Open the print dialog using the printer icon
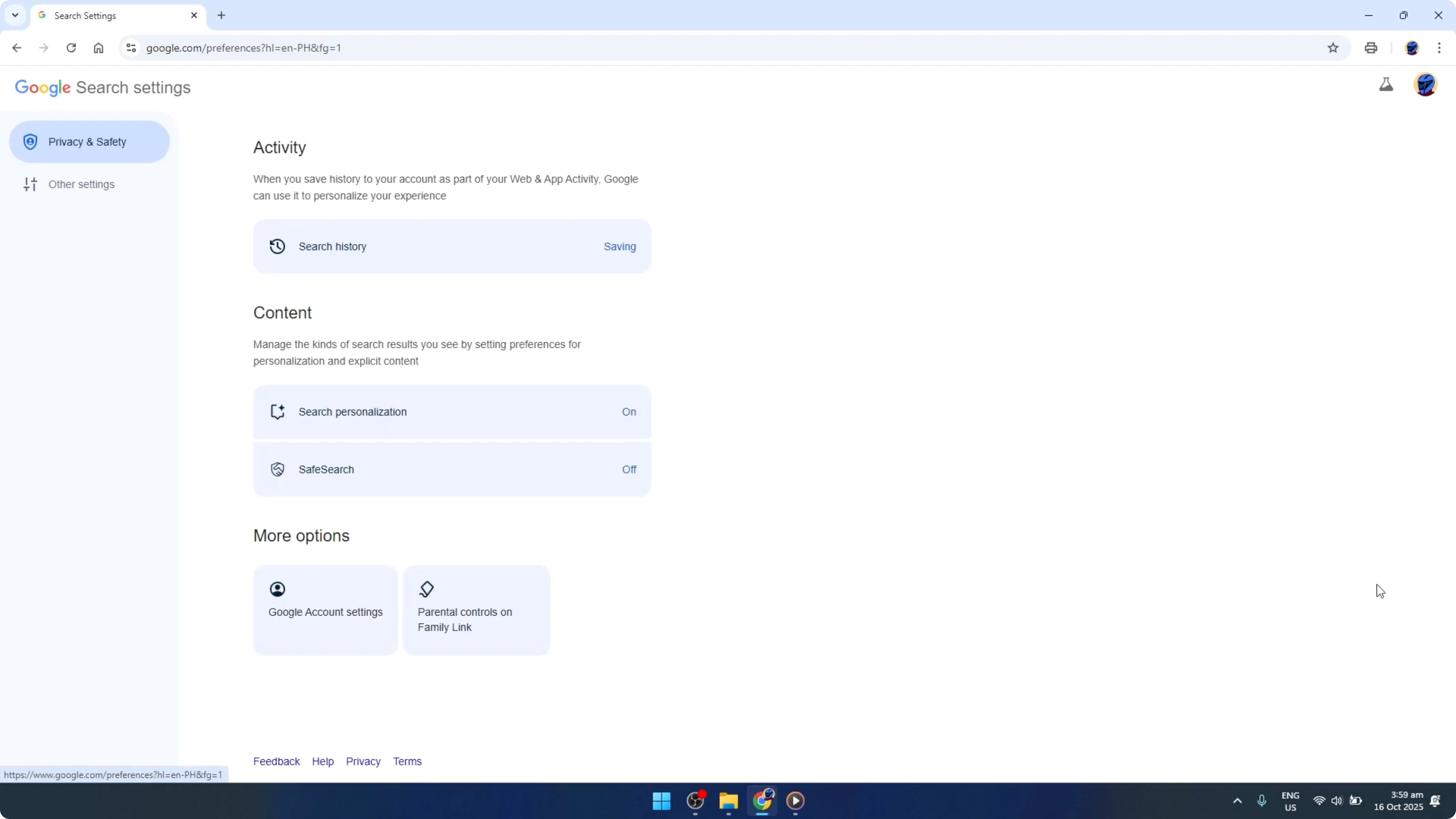1456x819 pixels. coord(1371,48)
